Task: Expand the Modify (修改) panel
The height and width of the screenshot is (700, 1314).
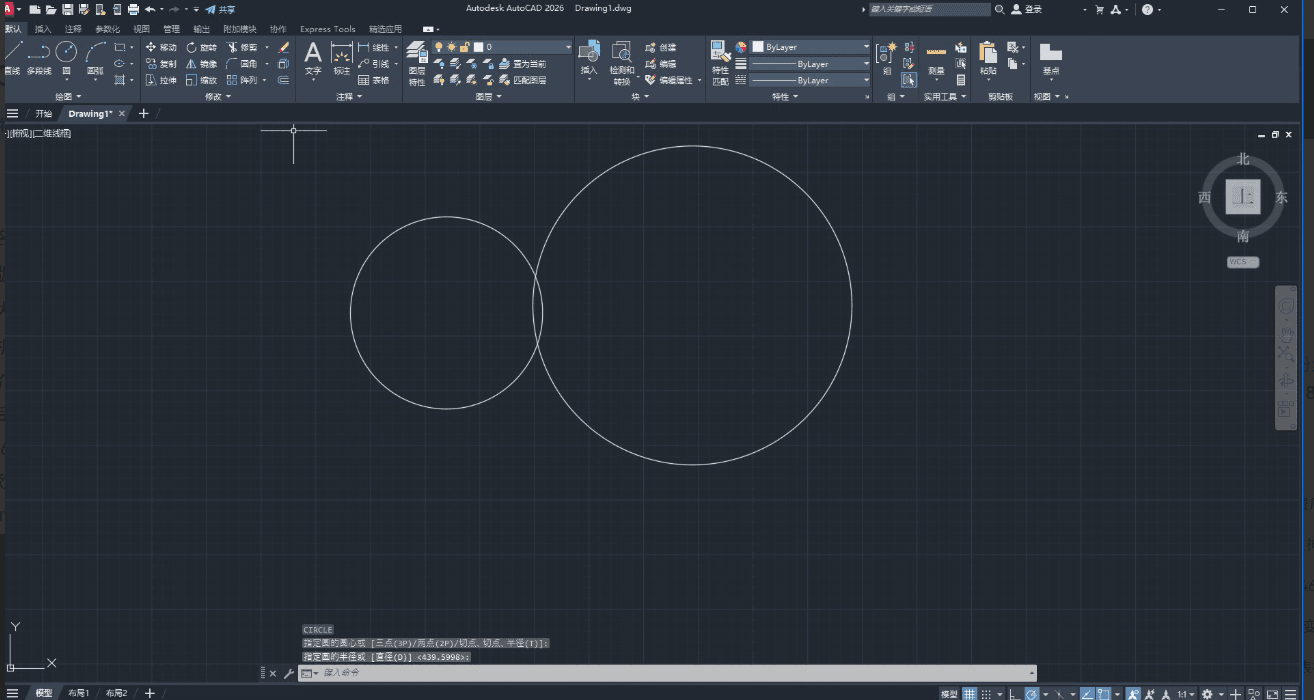Action: [217, 96]
